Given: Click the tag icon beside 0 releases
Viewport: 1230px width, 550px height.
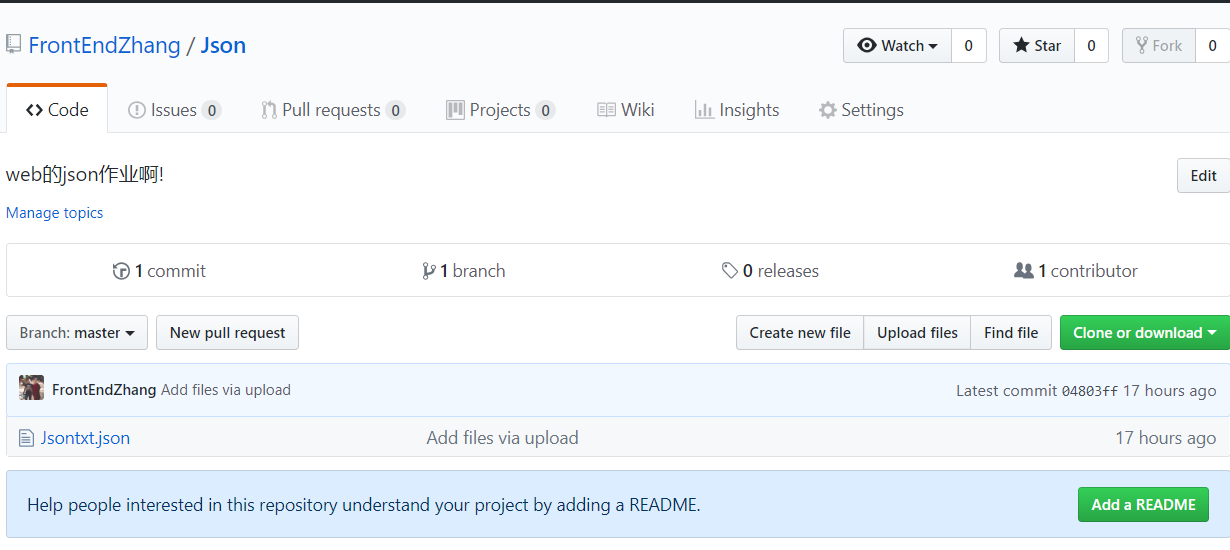Looking at the screenshot, I should [x=730, y=271].
